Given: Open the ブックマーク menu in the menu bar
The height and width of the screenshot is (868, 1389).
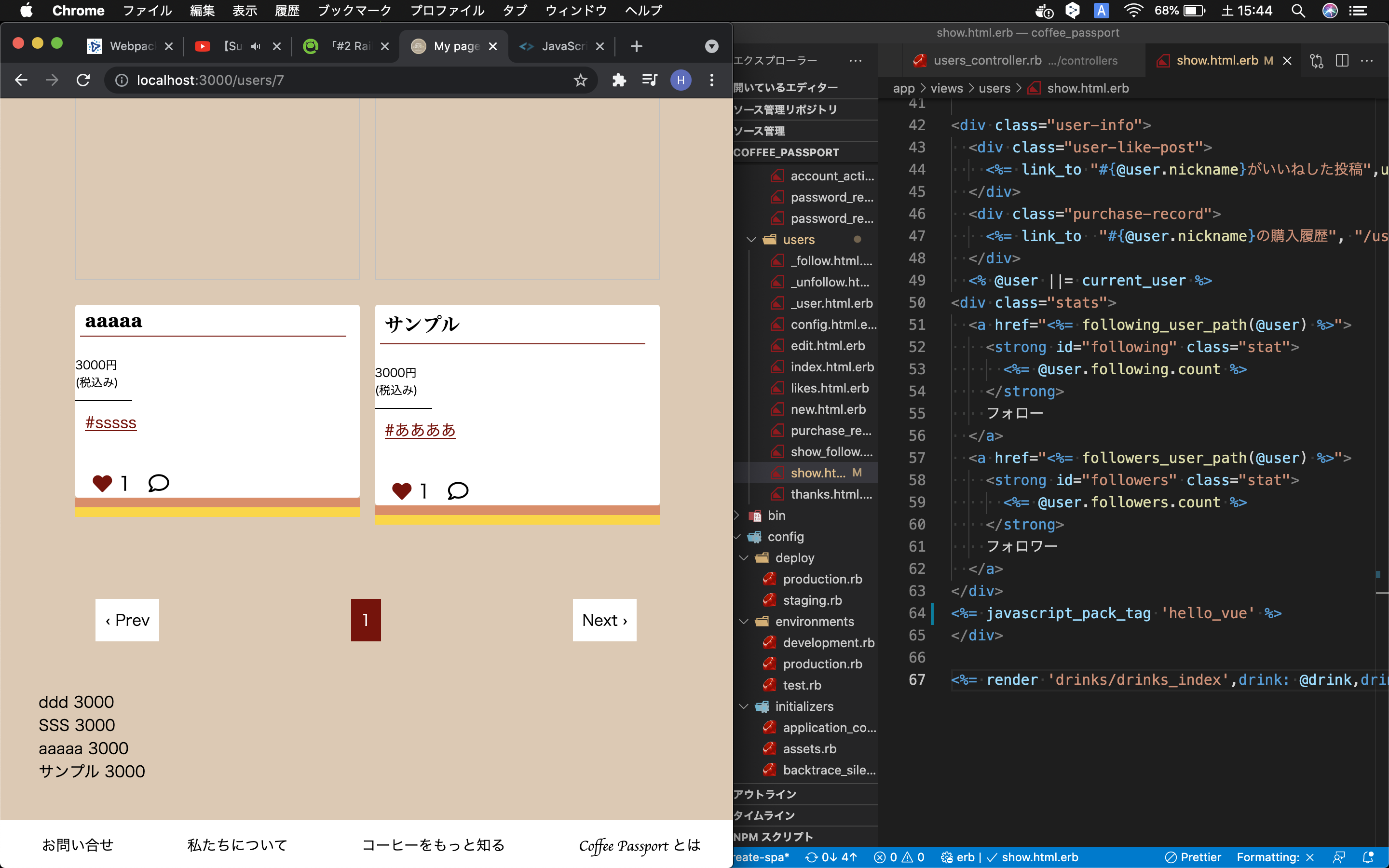Looking at the screenshot, I should [354, 10].
